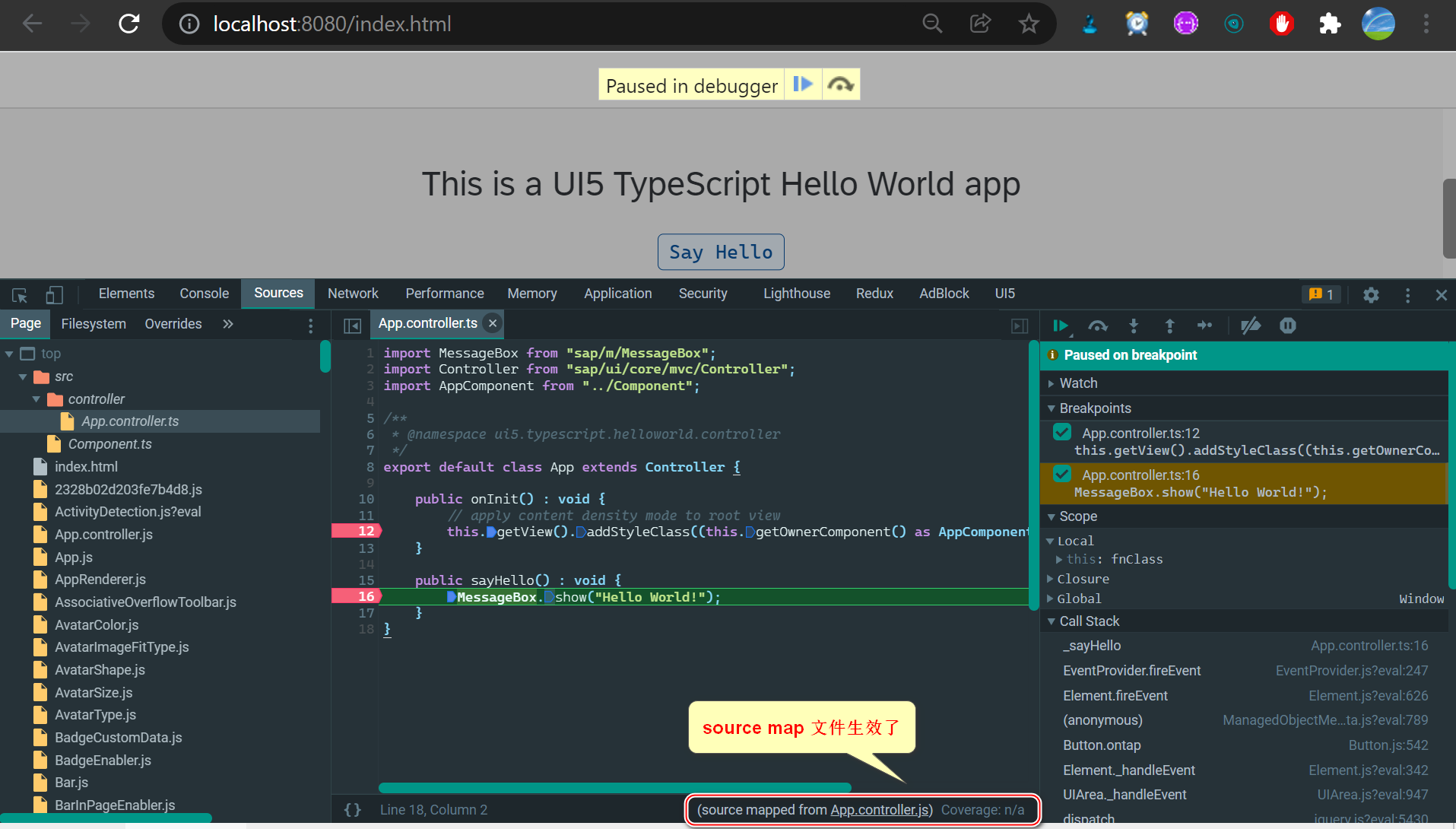
Task: Remove breakpoint marker on line 12
Action: coord(357,531)
